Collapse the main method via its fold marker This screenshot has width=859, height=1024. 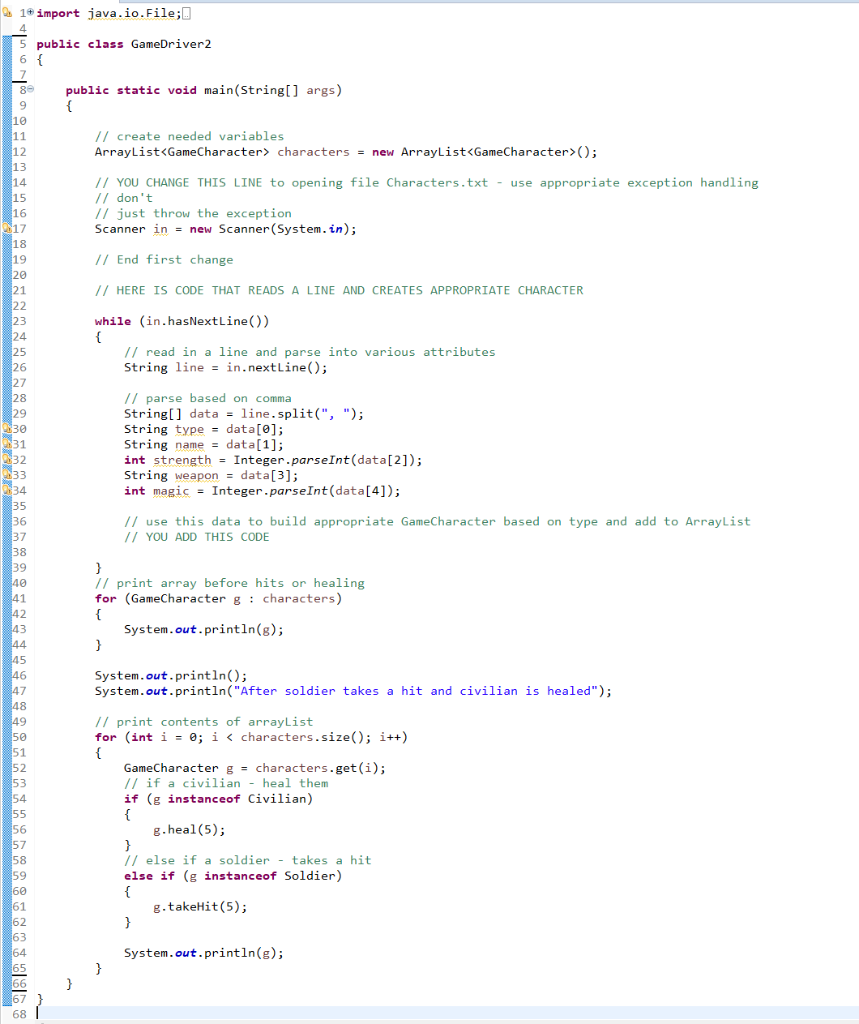pos(28,89)
